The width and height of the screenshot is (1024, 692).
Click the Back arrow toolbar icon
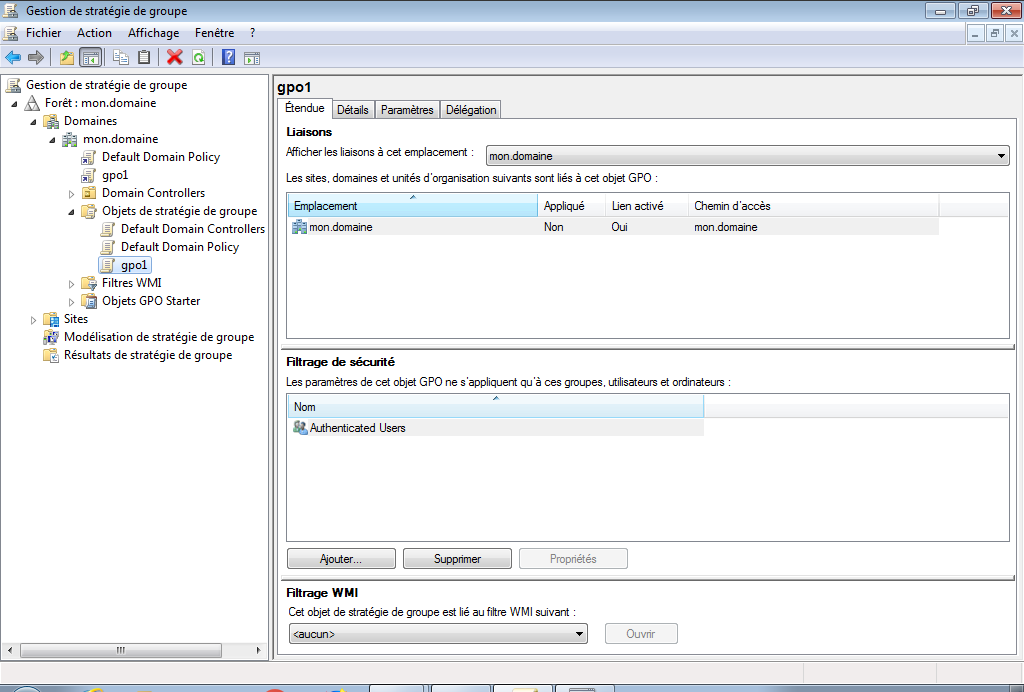pyautogui.click(x=13, y=57)
